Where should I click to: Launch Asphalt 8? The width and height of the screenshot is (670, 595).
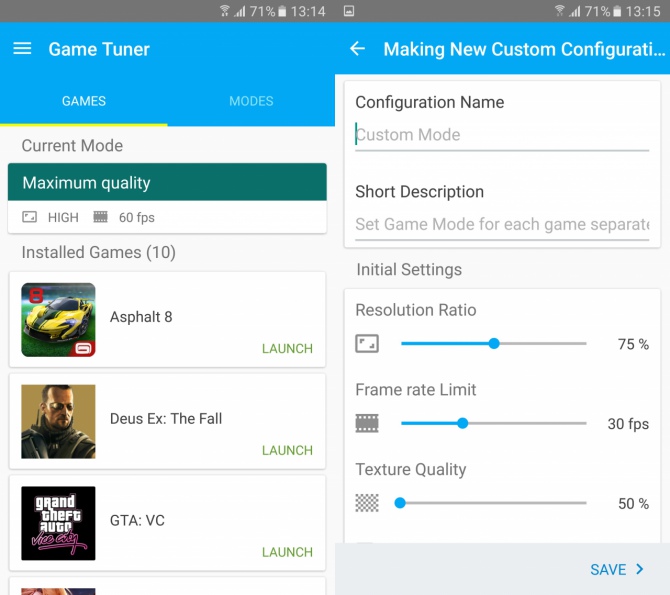pos(287,348)
